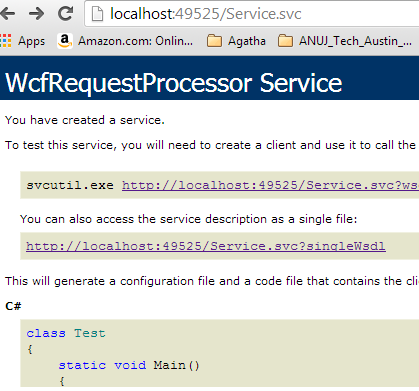The width and height of the screenshot is (419, 391).
Task: Open the Amazon.com bookmark
Action: tap(125, 41)
